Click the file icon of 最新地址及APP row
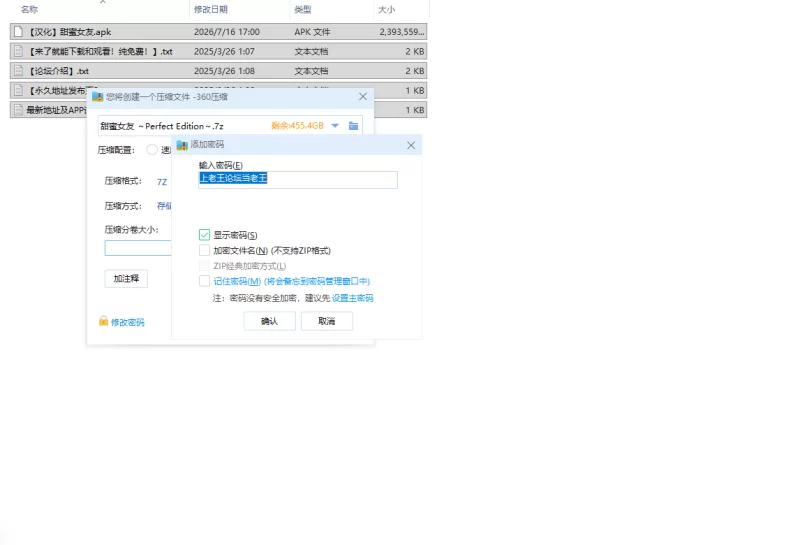The height and width of the screenshot is (545, 800). click(18, 110)
